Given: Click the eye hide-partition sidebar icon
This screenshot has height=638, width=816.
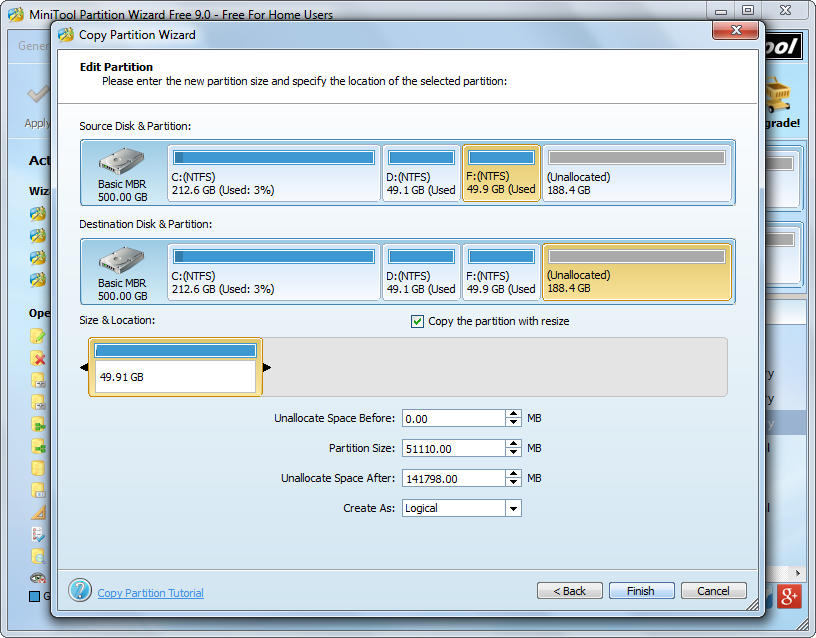Looking at the screenshot, I should pyautogui.click(x=38, y=578).
